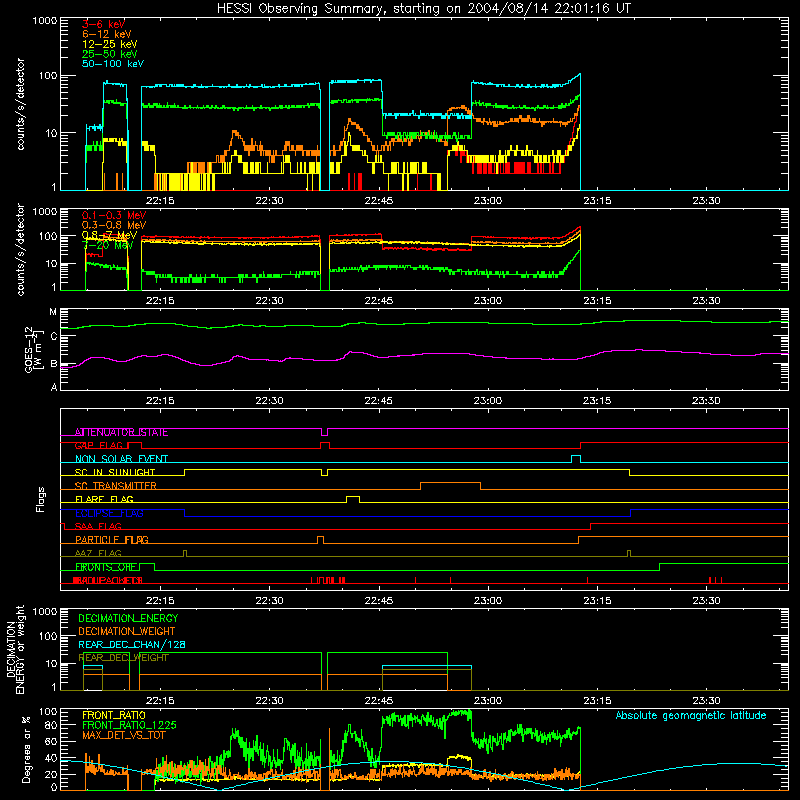Select the 6-12 keV legend label
This screenshot has width=800, height=800.
[107, 34]
